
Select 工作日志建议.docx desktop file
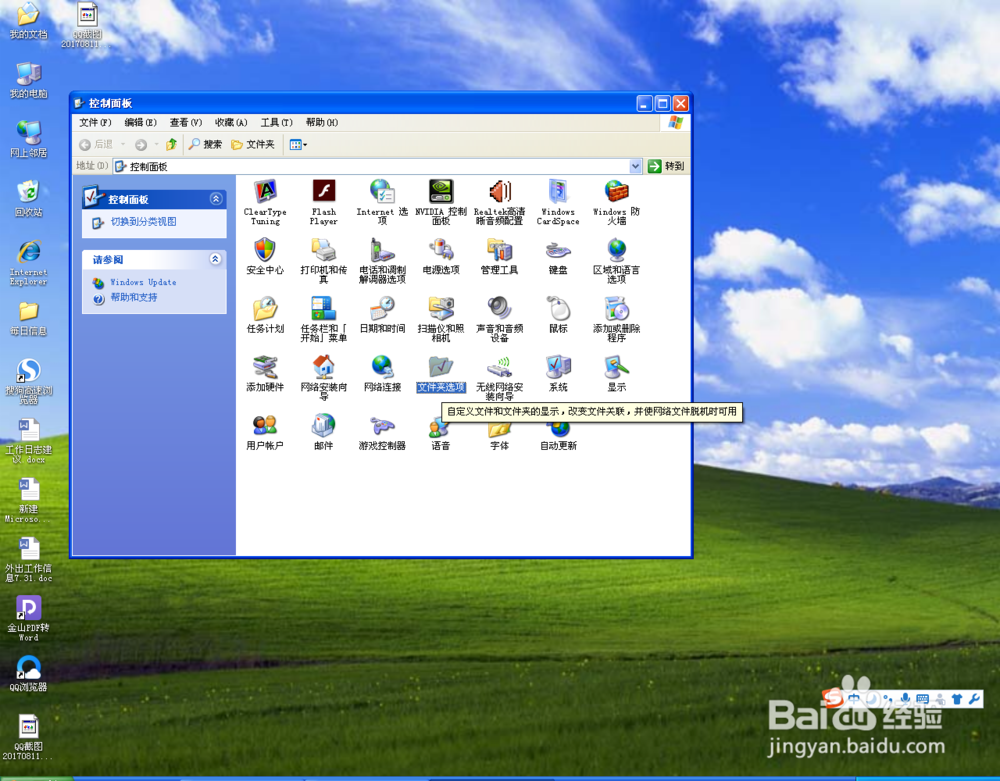point(28,441)
